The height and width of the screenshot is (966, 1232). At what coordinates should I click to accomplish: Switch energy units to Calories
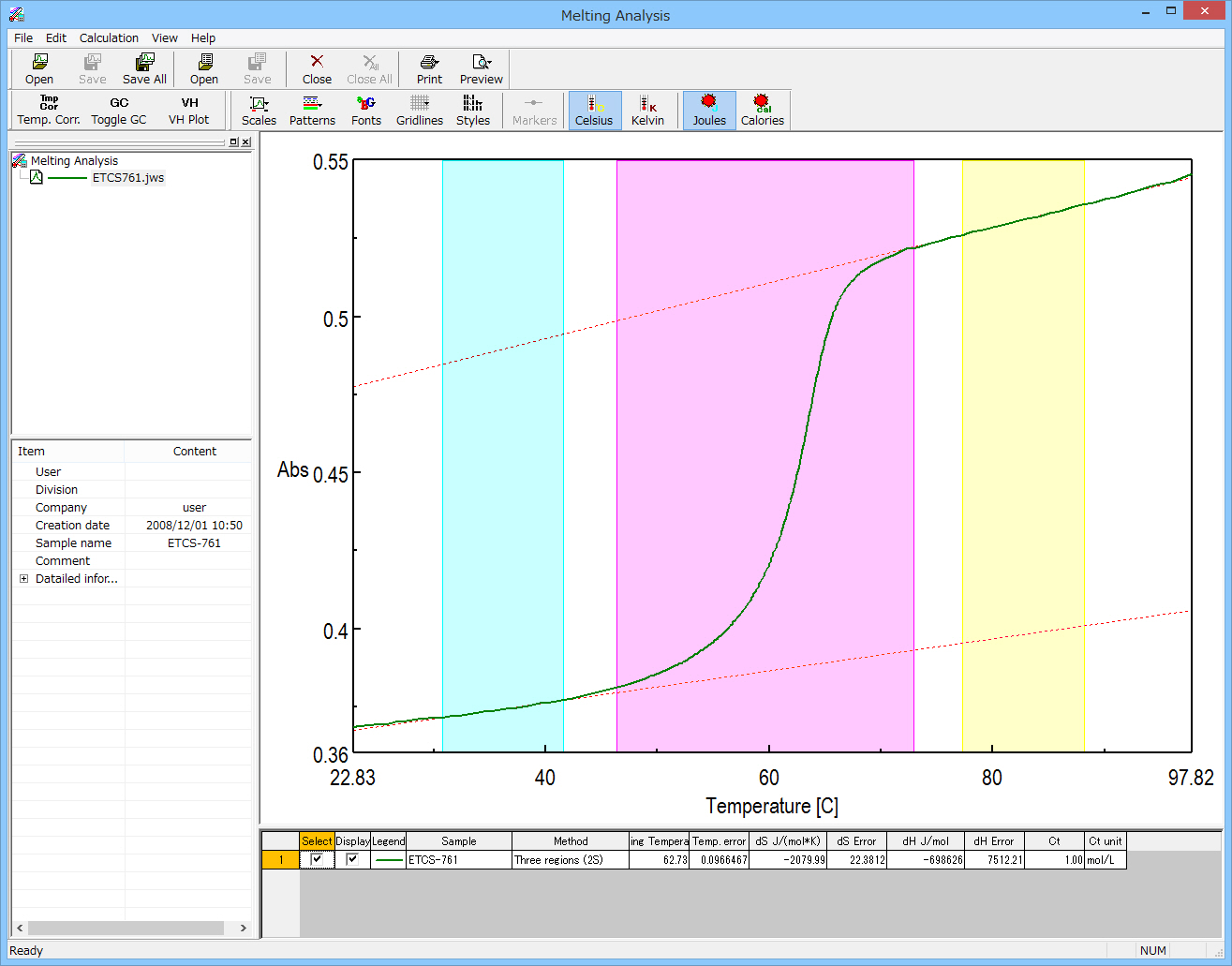click(x=763, y=110)
